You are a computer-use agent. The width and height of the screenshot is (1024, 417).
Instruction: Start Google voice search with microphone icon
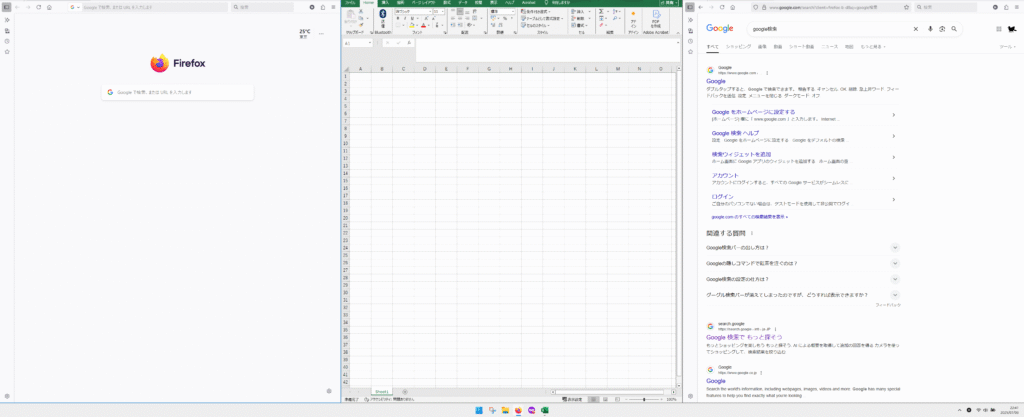[x=930, y=29]
